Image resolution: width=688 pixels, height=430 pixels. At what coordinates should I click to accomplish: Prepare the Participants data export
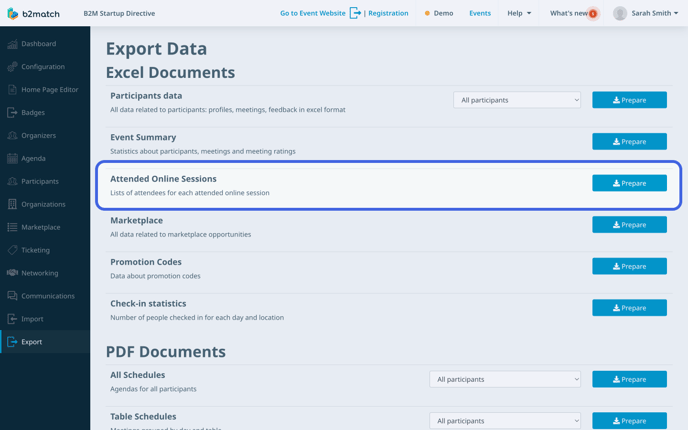click(x=629, y=100)
